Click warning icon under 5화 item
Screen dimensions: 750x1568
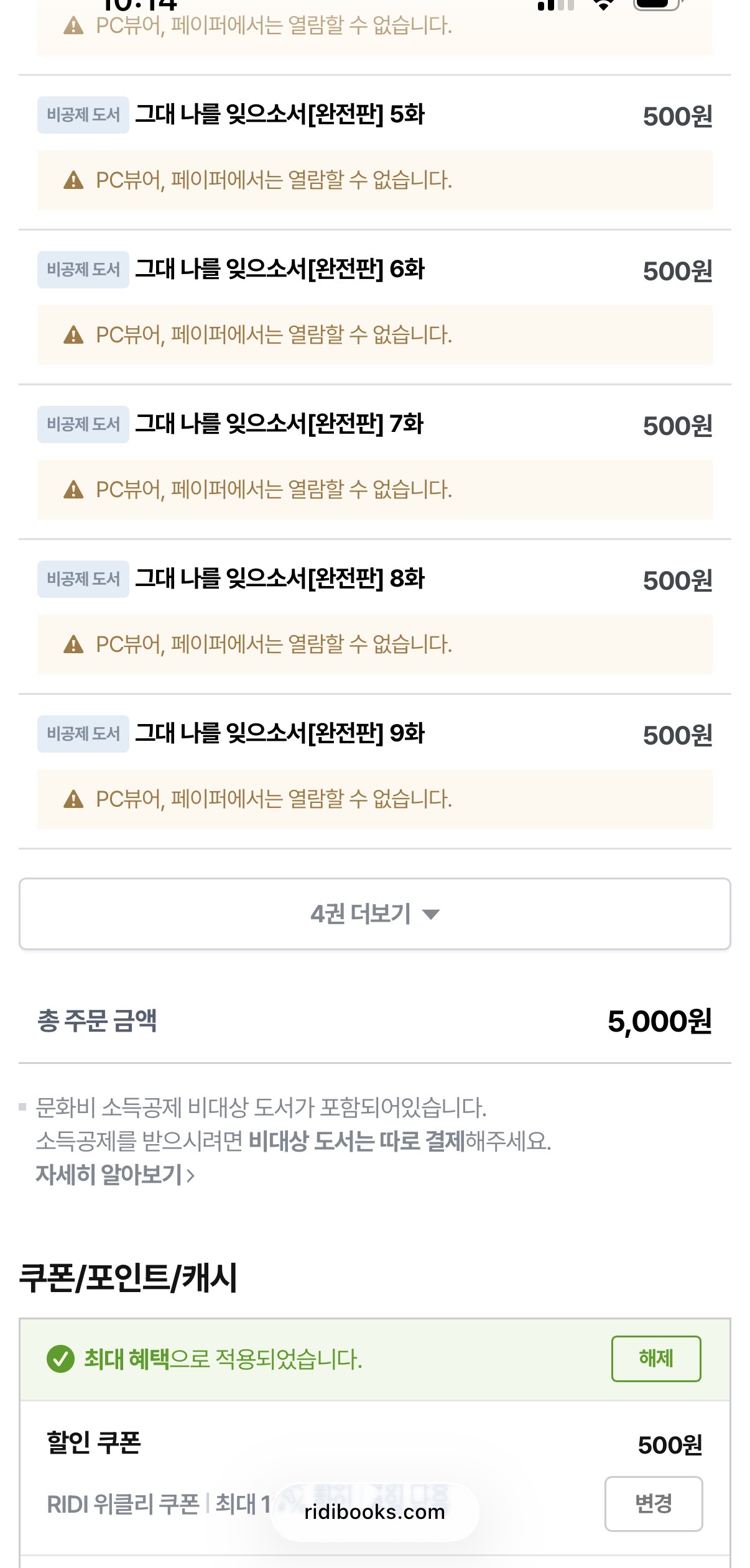click(x=73, y=180)
